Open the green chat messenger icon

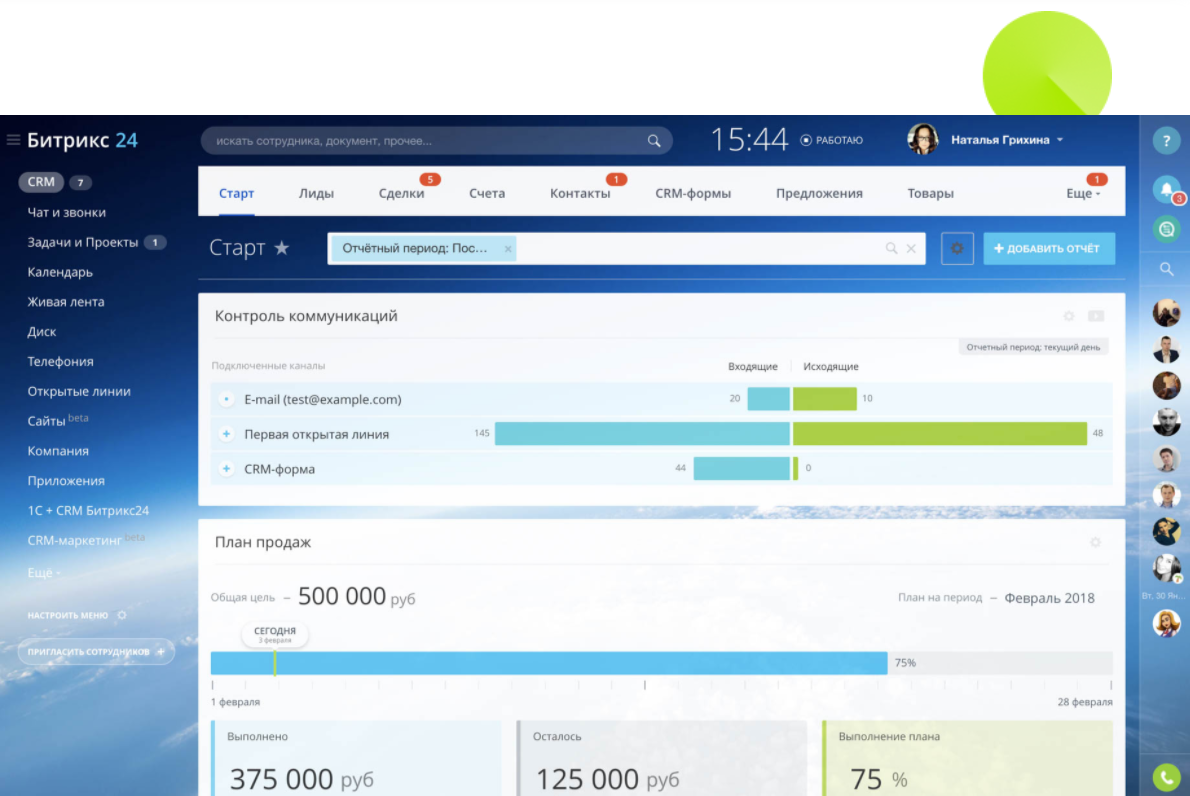[x=1166, y=229]
